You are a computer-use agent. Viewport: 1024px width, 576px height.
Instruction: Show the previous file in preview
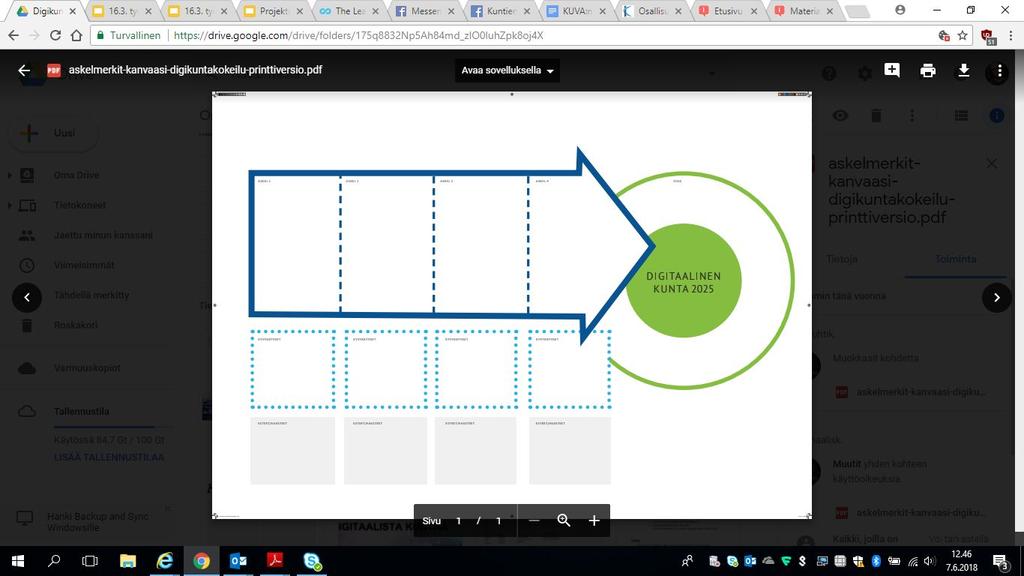(27, 297)
